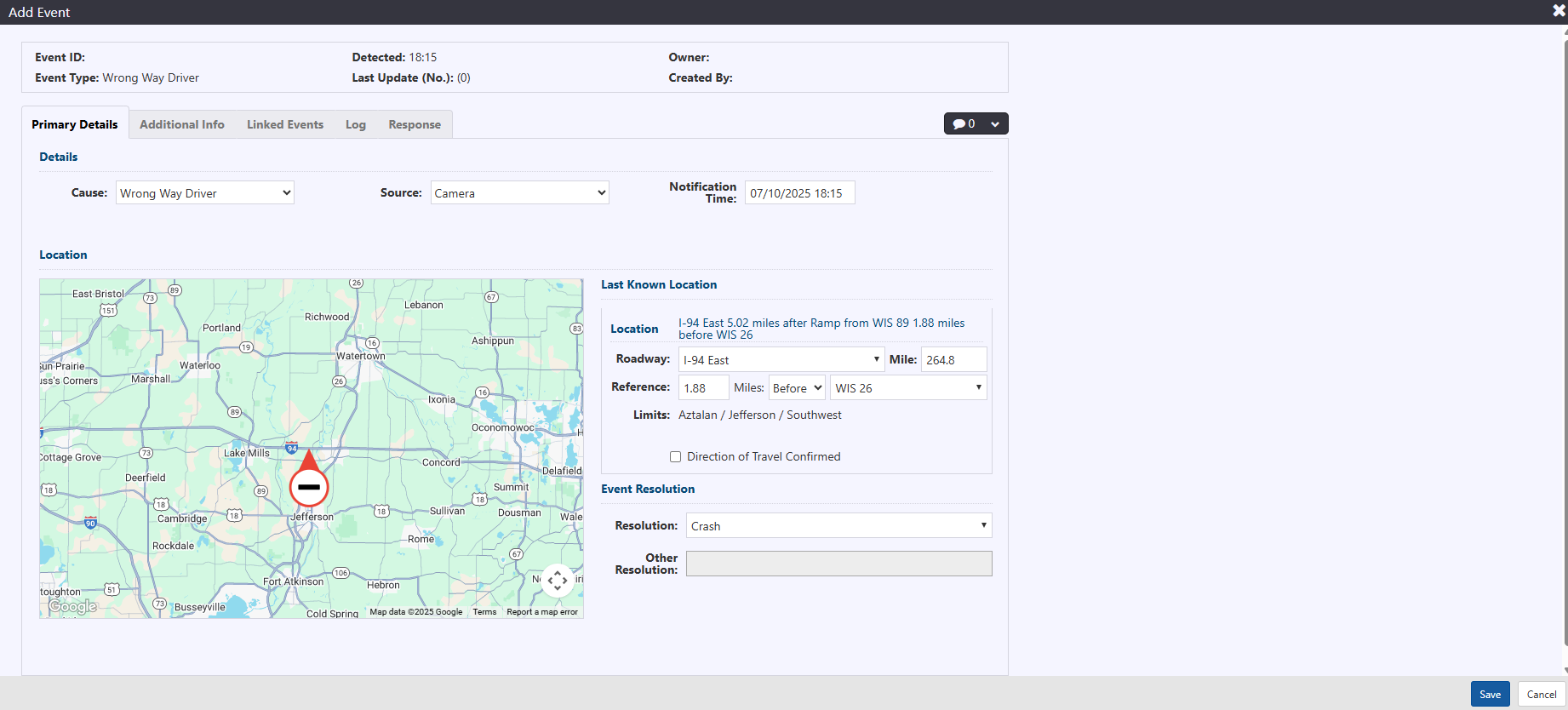This screenshot has width=1568, height=710.
Task: Go to the Response tab
Action: 415,124
